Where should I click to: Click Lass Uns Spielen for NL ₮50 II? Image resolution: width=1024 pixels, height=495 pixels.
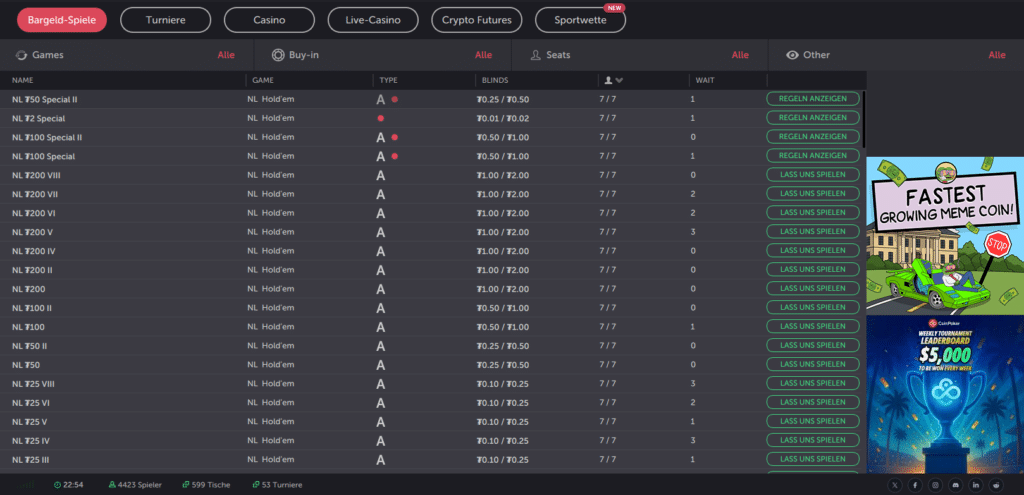pos(813,345)
